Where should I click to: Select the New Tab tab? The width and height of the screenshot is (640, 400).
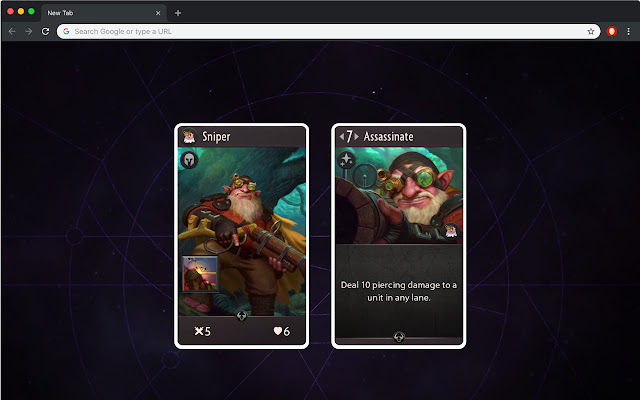point(104,13)
